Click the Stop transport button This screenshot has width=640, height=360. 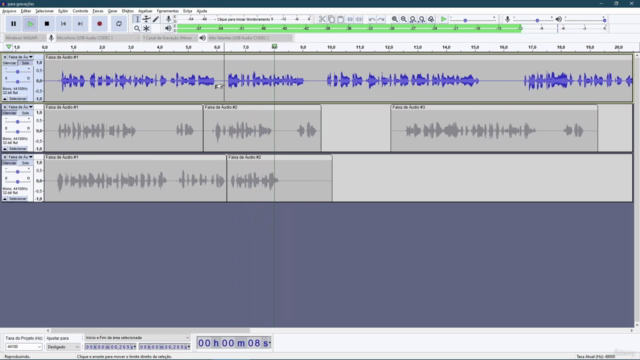47,24
